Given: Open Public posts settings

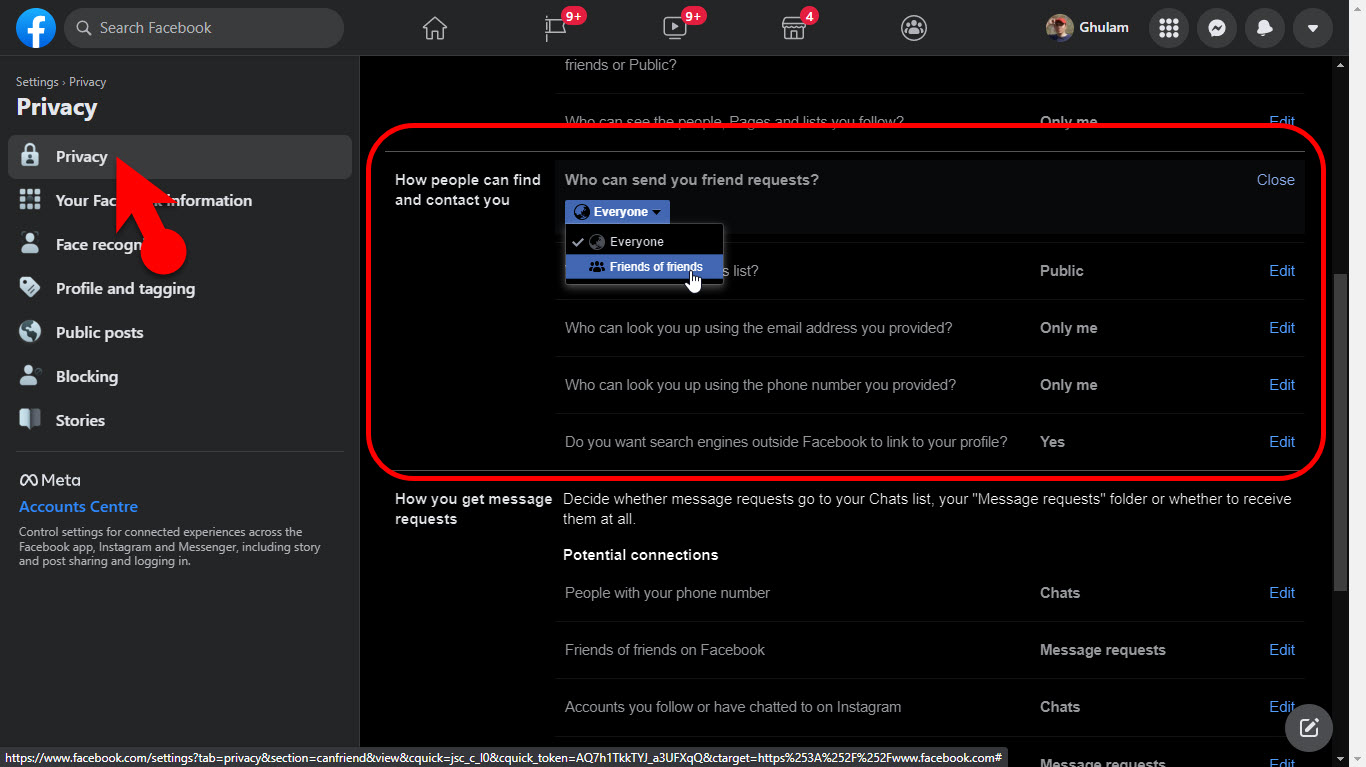Looking at the screenshot, I should pos(180,333).
